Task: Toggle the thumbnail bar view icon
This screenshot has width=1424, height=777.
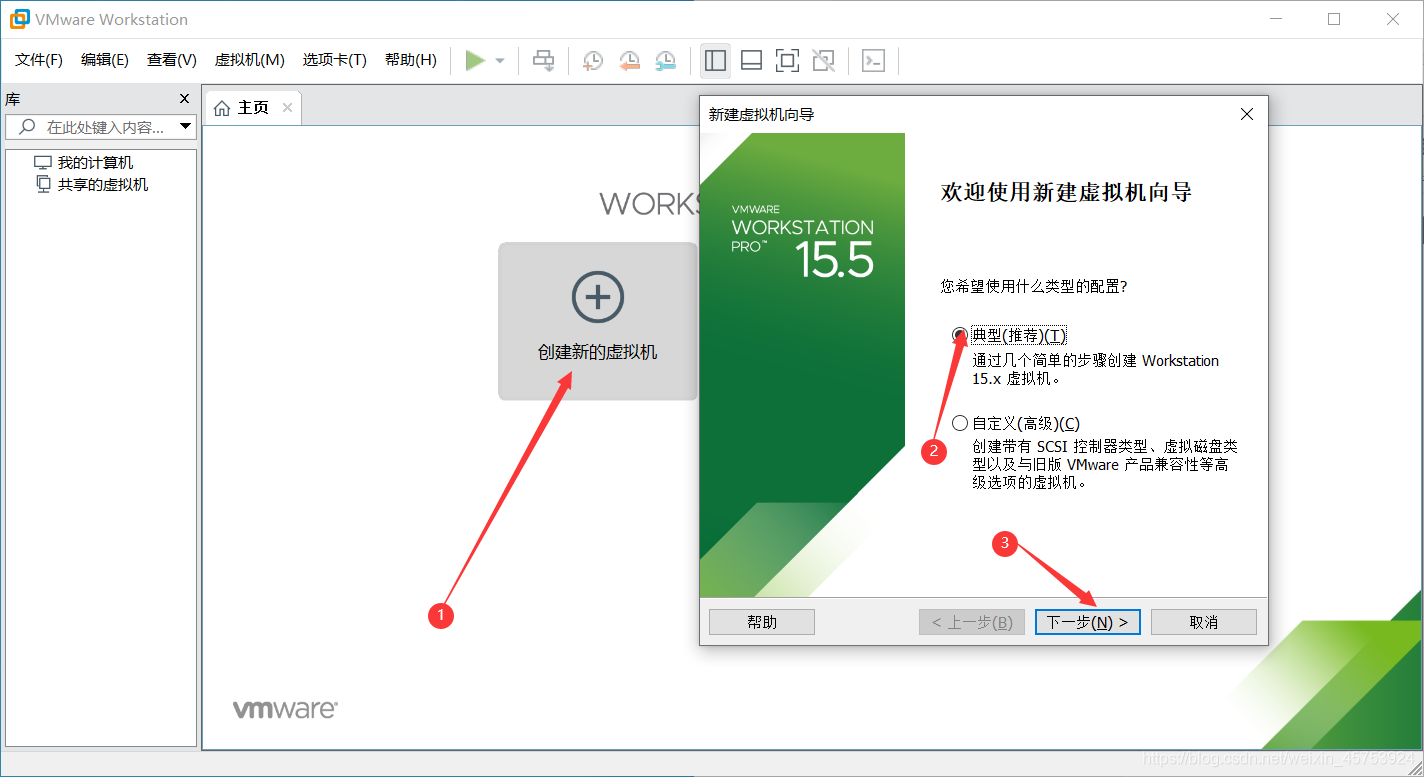Action: tap(751, 61)
